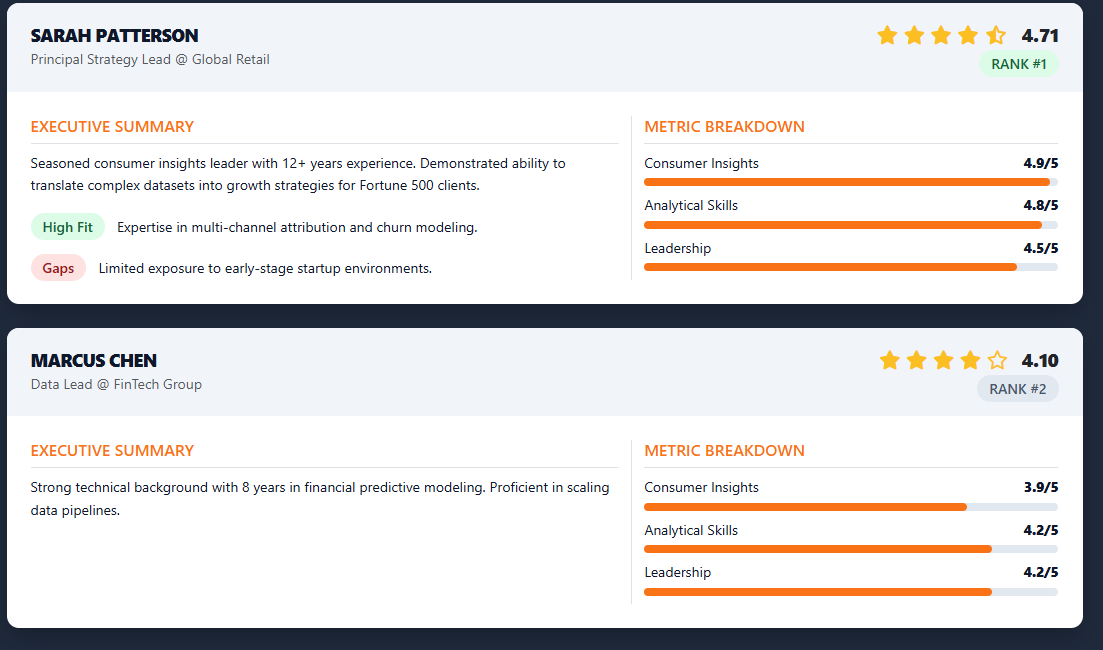
Task: Click the fourth star in Marcus Chen's rating
Action: tap(970, 360)
